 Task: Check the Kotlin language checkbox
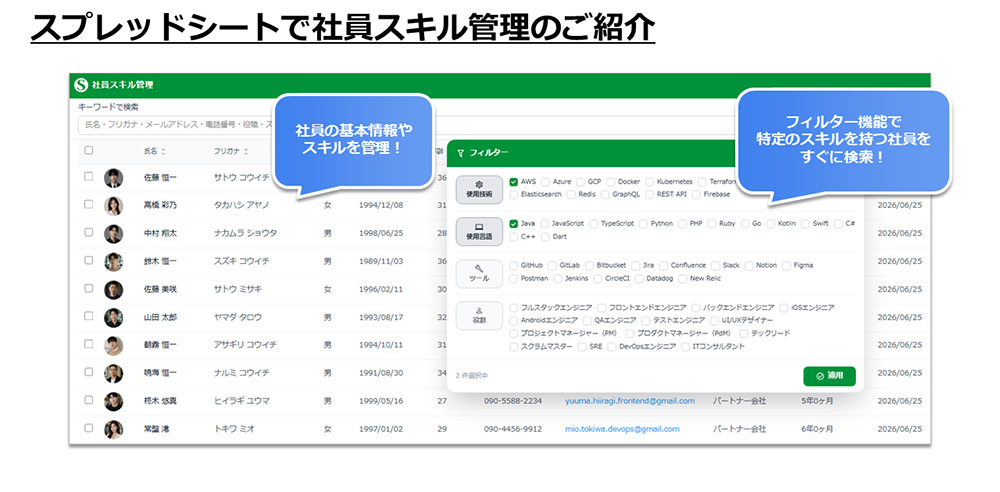coord(770,224)
